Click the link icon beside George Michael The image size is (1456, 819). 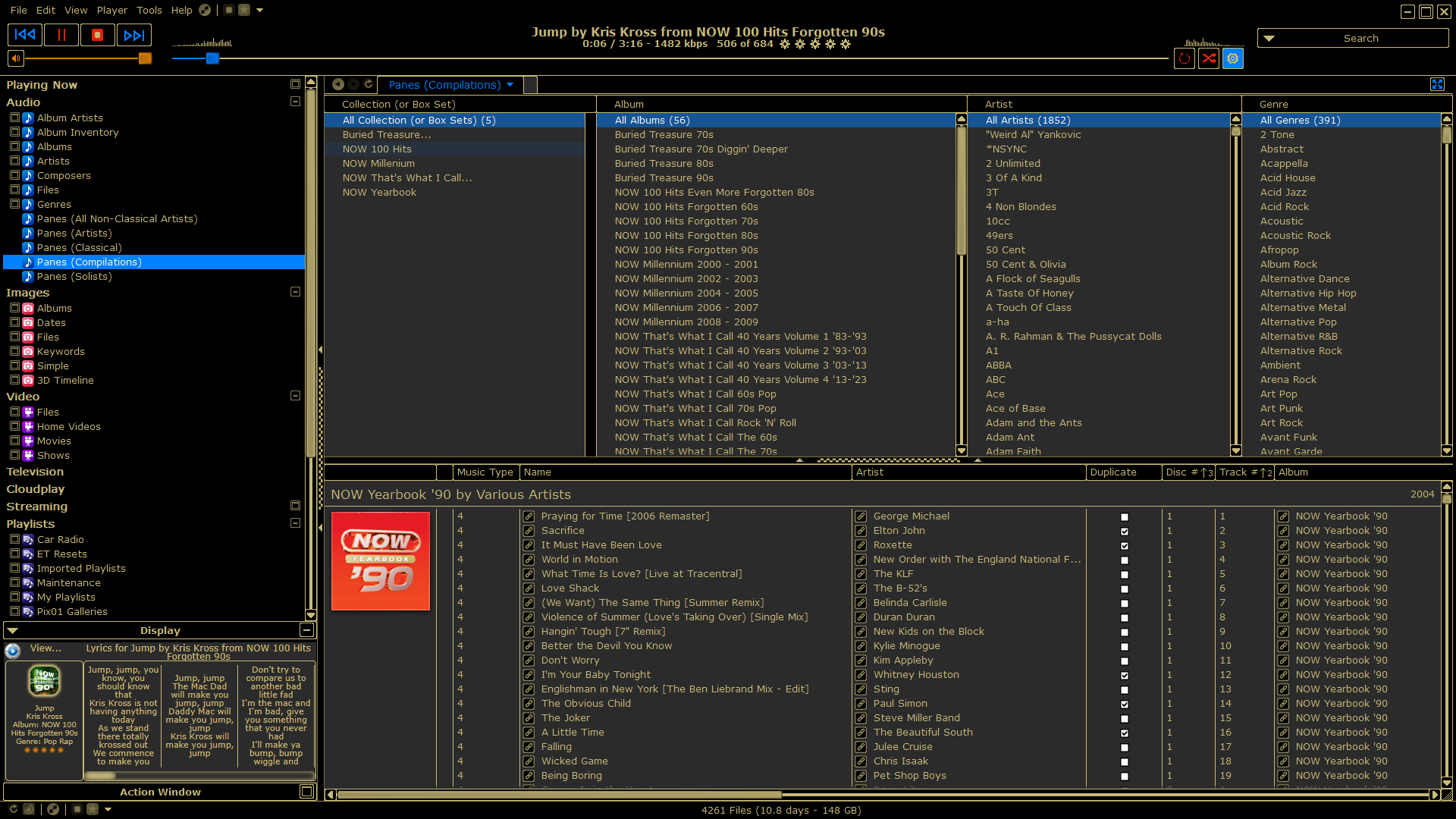tap(861, 516)
